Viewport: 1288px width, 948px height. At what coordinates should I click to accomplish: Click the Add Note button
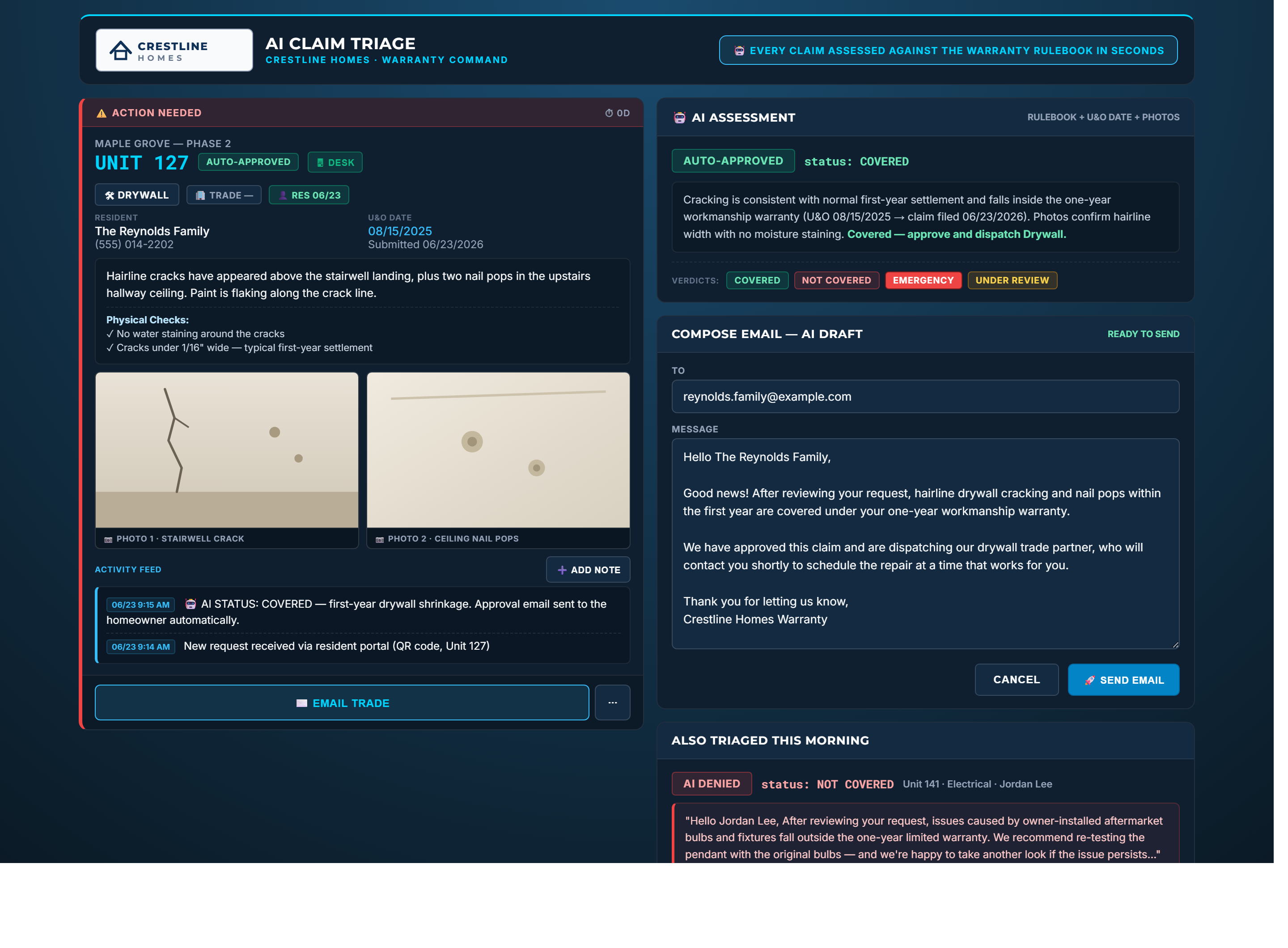(x=588, y=569)
